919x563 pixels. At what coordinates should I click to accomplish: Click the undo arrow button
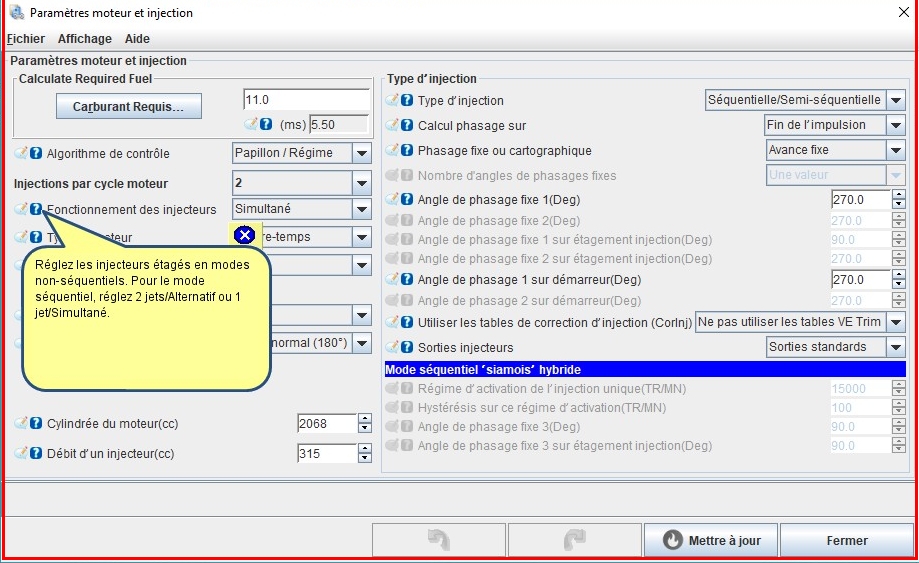(x=438, y=540)
